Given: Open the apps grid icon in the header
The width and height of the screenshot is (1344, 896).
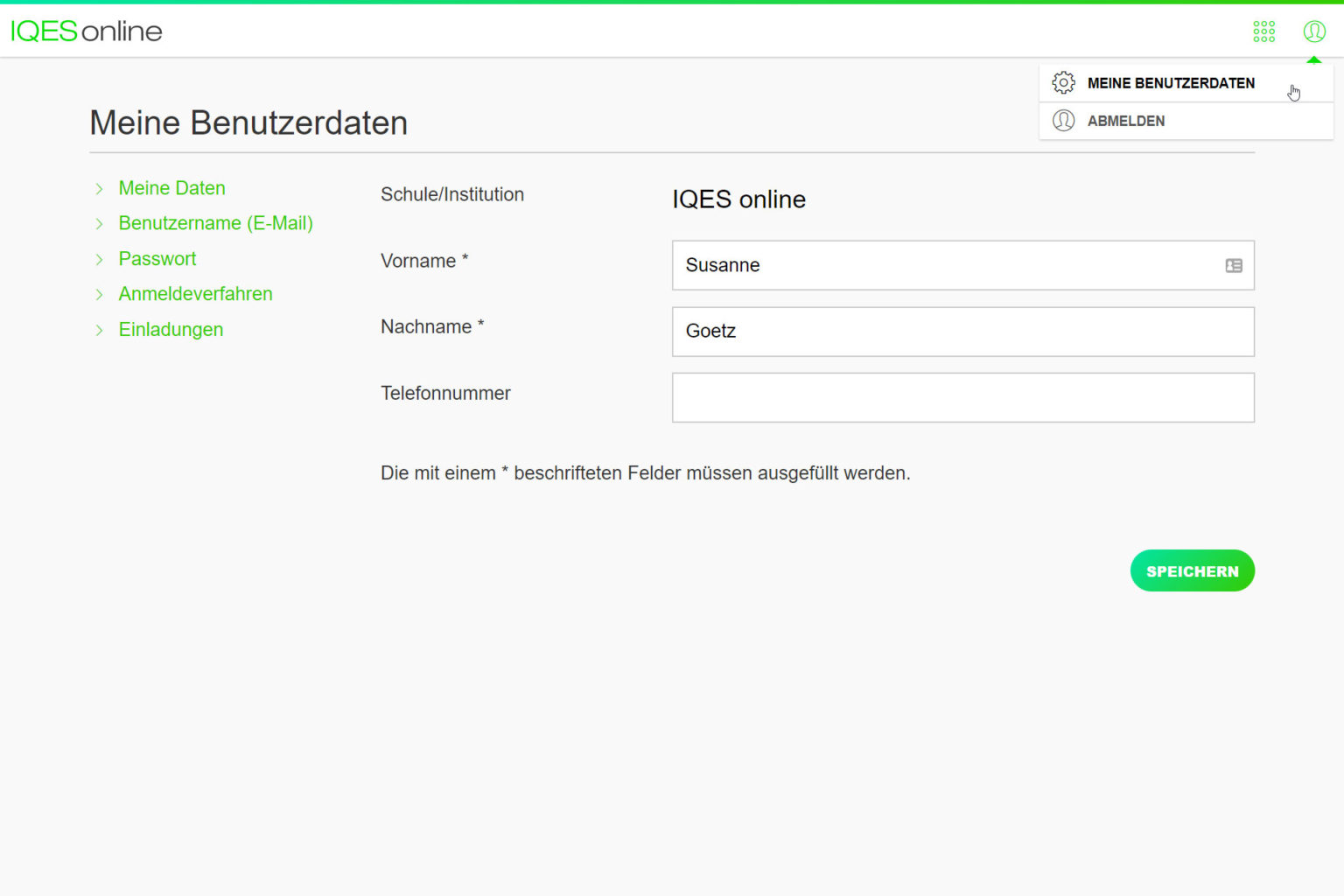Looking at the screenshot, I should (x=1263, y=31).
